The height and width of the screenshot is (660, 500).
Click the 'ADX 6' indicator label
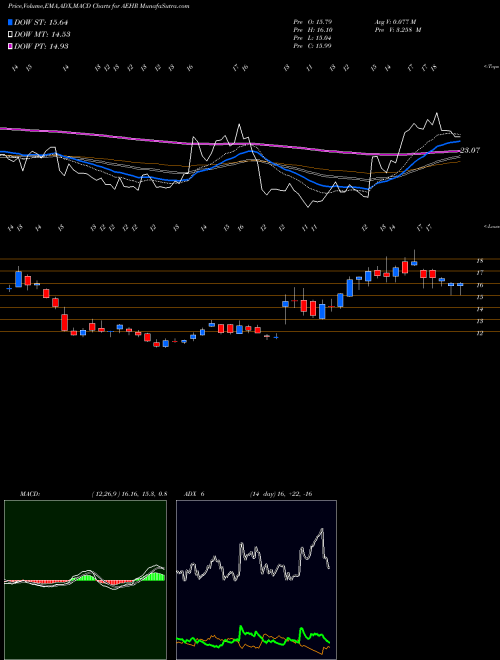[x=194, y=494]
